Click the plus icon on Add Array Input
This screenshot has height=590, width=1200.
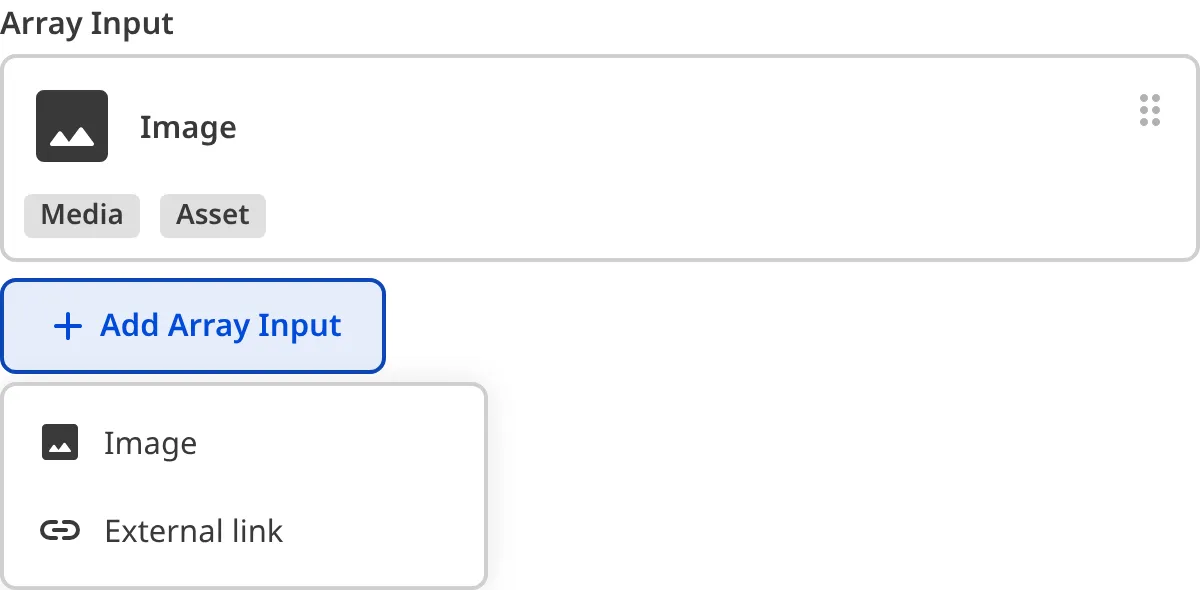67,326
